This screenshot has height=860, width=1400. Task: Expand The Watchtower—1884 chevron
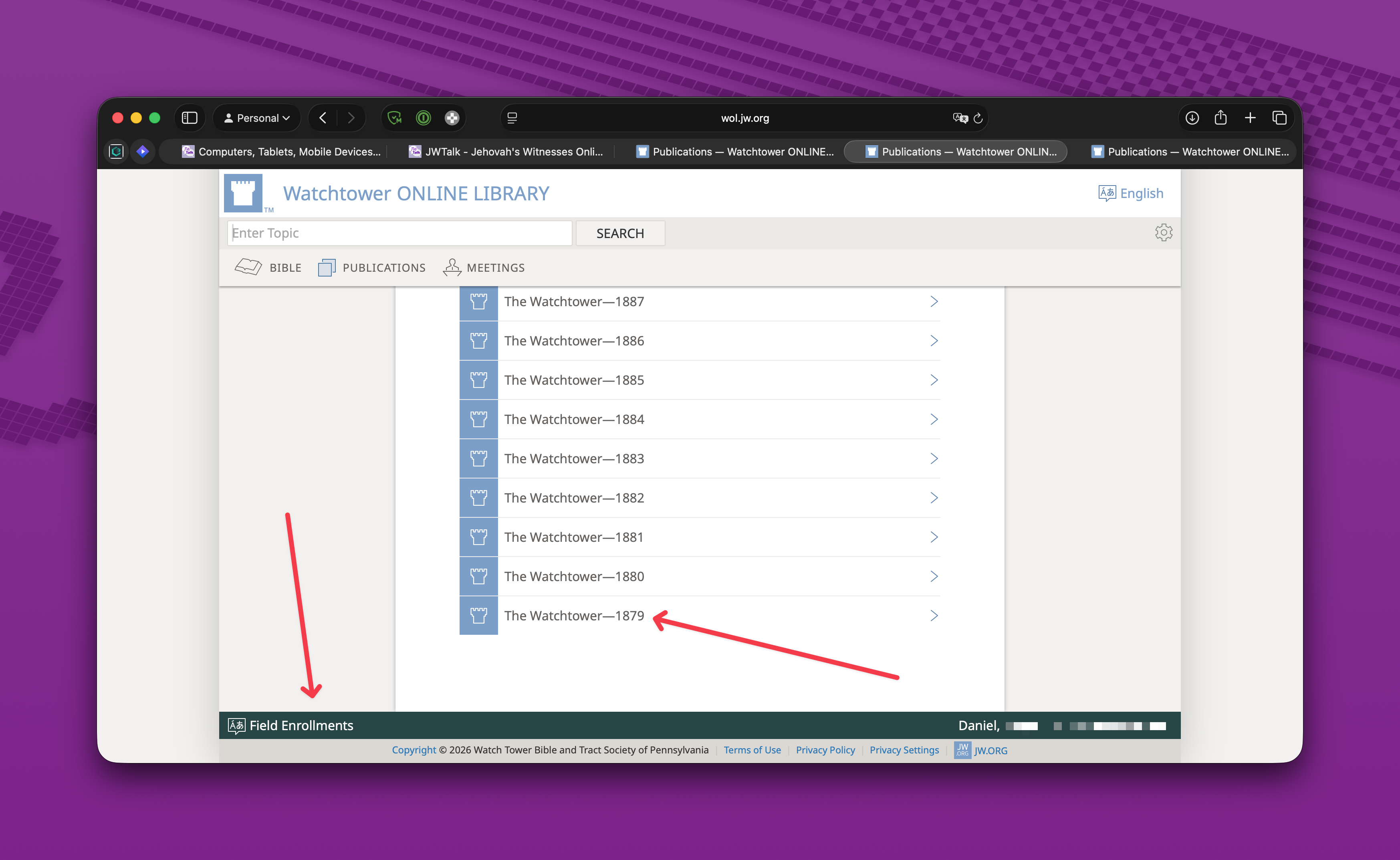click(x=934, y=419)
